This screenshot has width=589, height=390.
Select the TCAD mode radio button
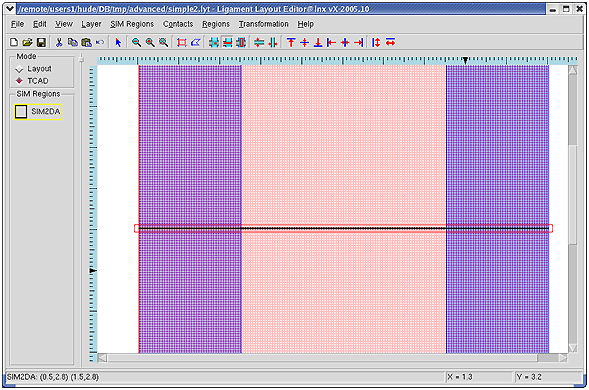click(19, 81)
